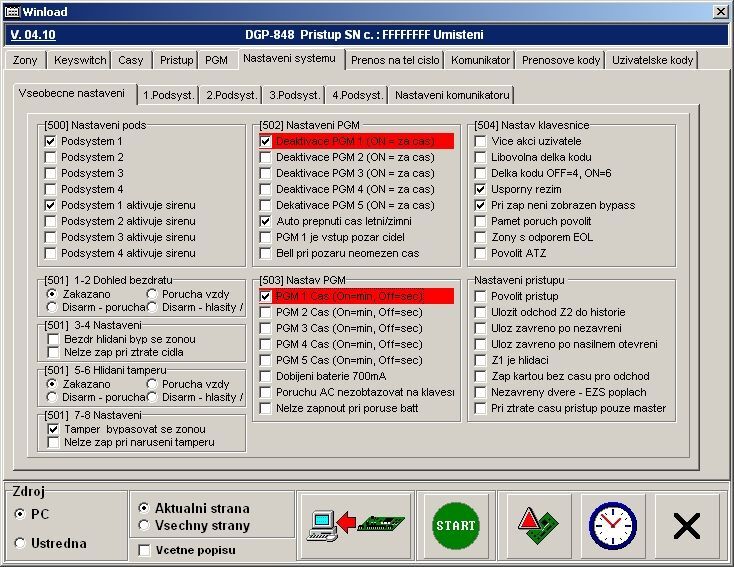Check the Vcetne popisu box
The image size is (734, 567).
tap(145, 550)
